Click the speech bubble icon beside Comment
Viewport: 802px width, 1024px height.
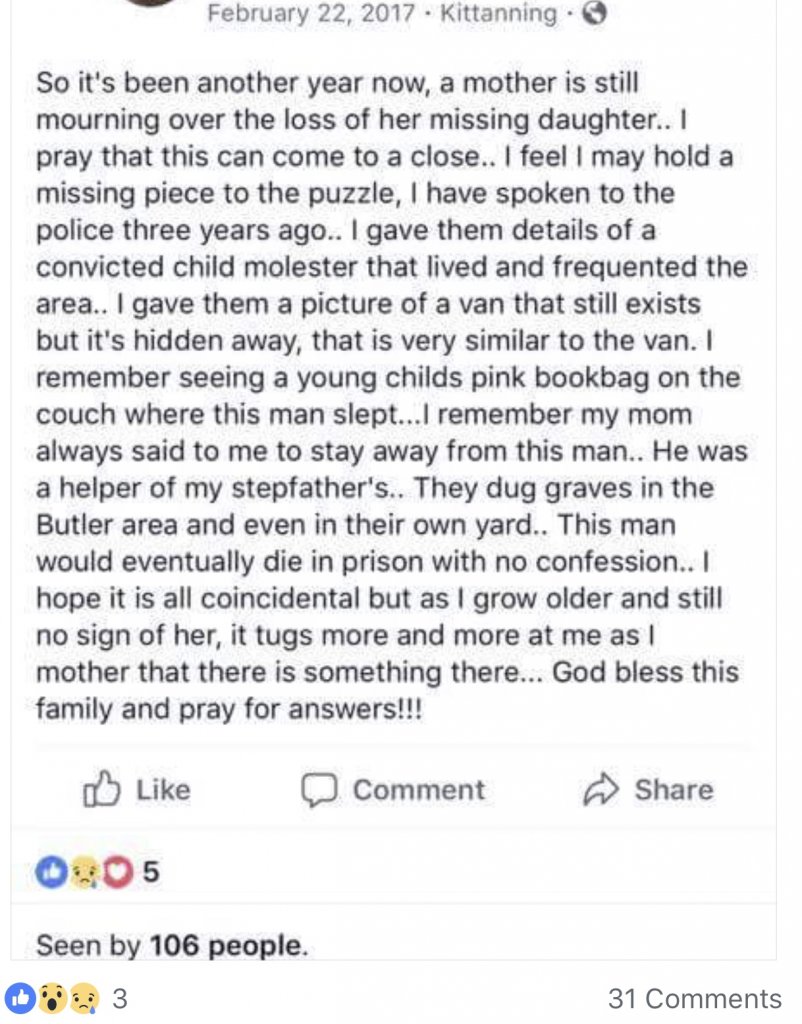pyautogui.click(x=319, y=790)
